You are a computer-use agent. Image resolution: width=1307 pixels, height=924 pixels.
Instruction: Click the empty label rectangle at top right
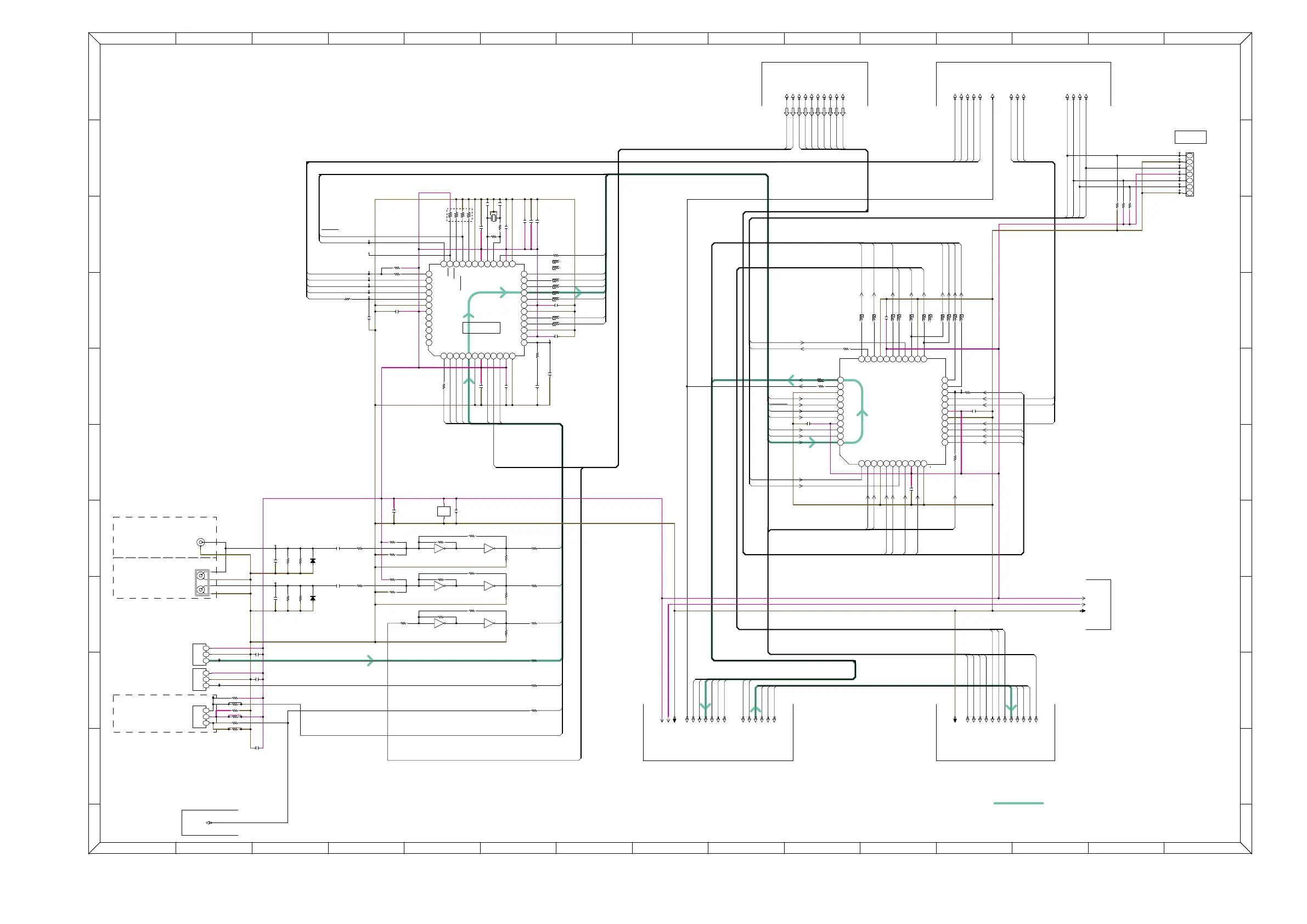[1190, 137]
